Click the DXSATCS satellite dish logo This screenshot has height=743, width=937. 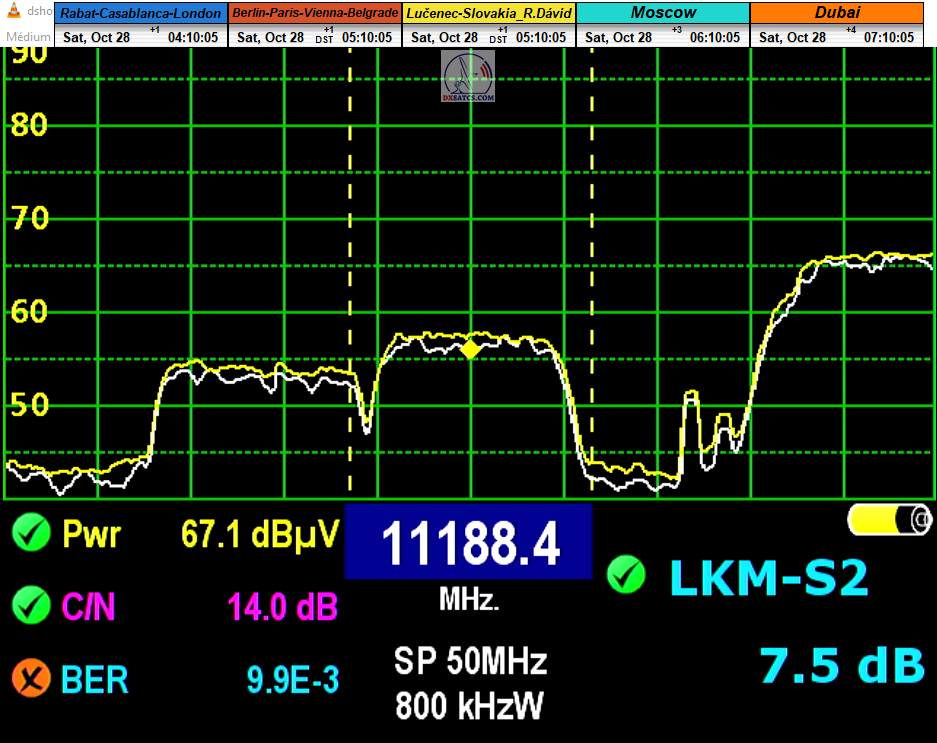point(468,76)
